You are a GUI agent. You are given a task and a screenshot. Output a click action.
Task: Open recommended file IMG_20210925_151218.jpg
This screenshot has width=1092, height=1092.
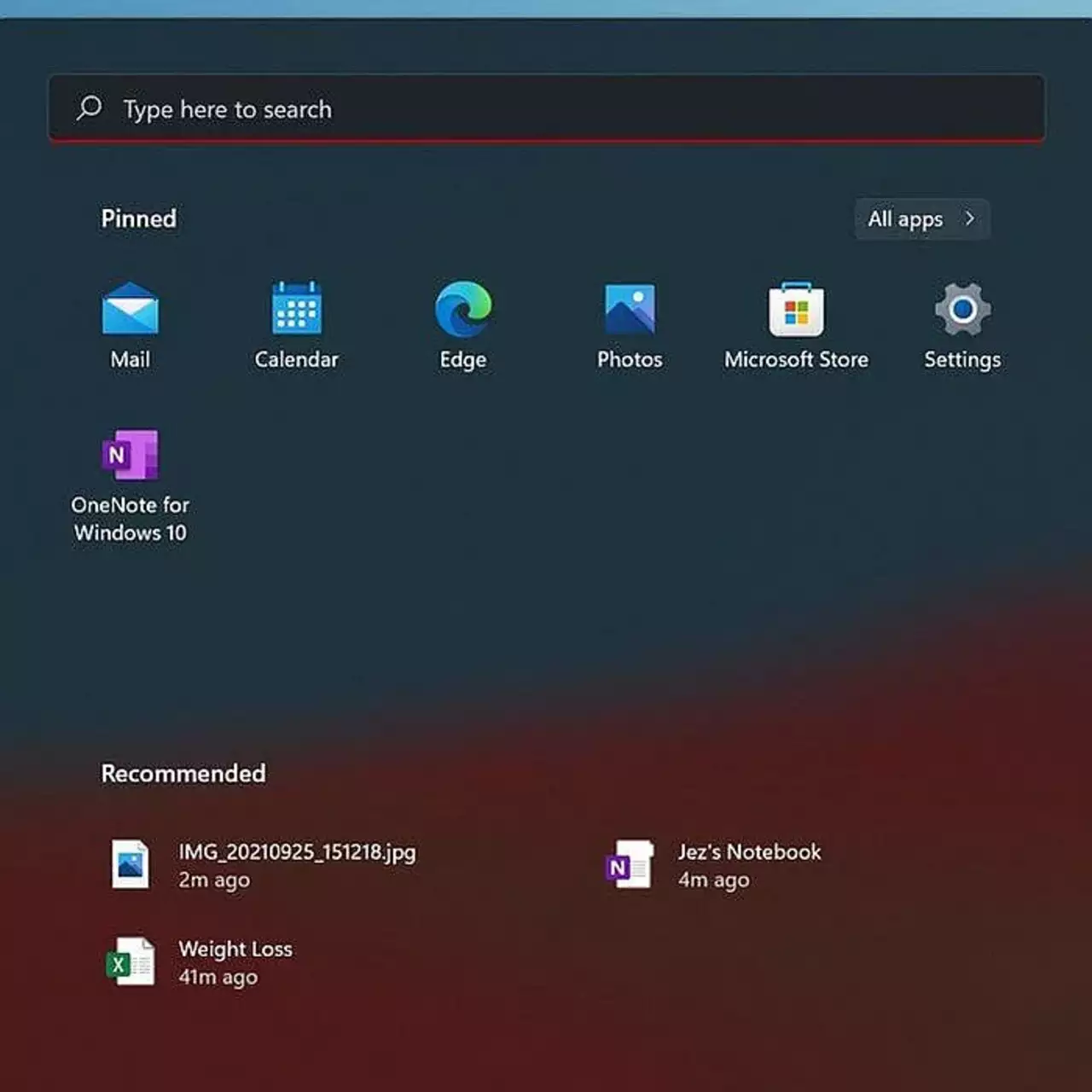pyautogui.click(x=264, y=864)
